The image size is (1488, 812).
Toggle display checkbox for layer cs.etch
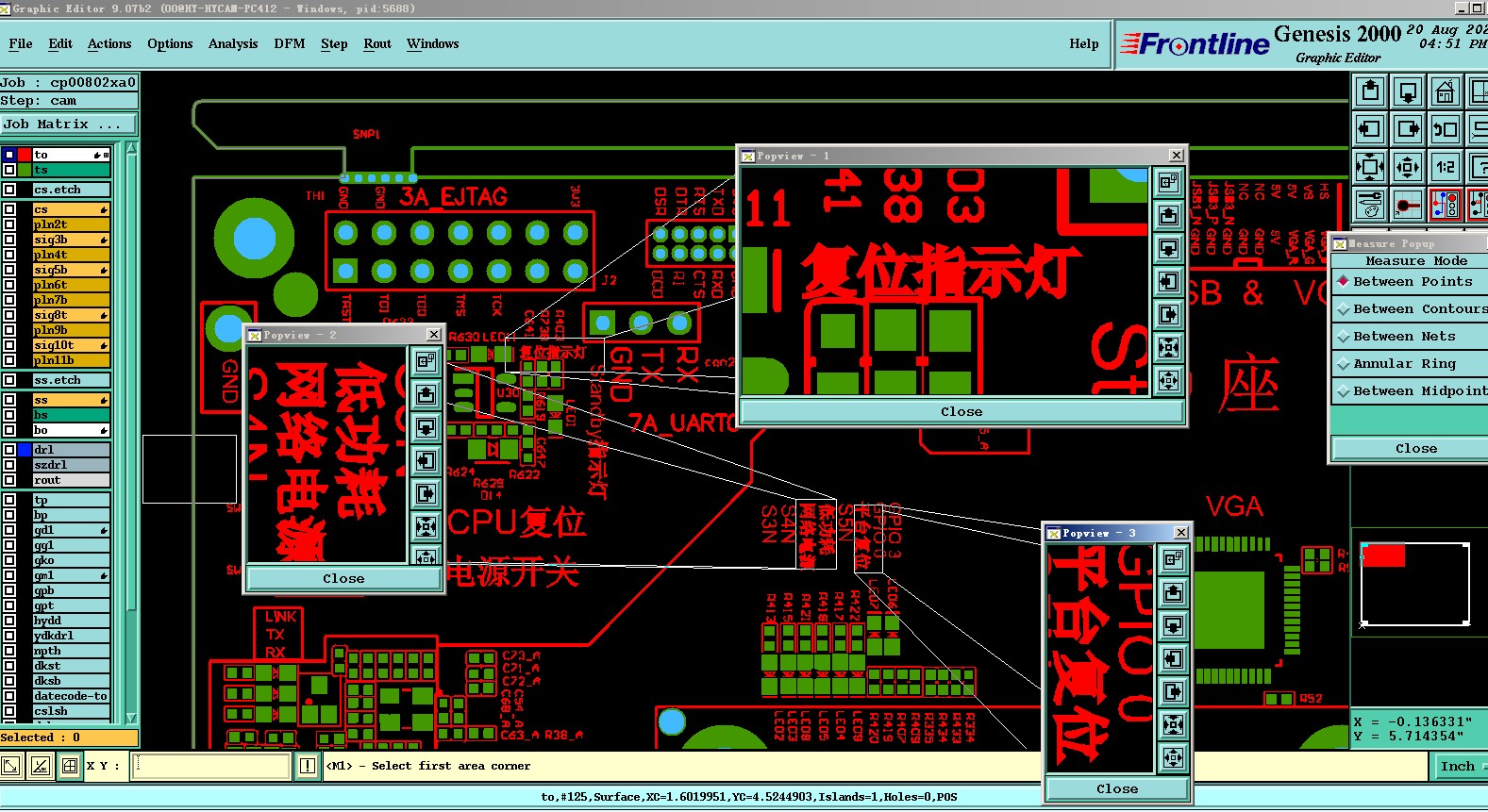[x=9, y=190]
